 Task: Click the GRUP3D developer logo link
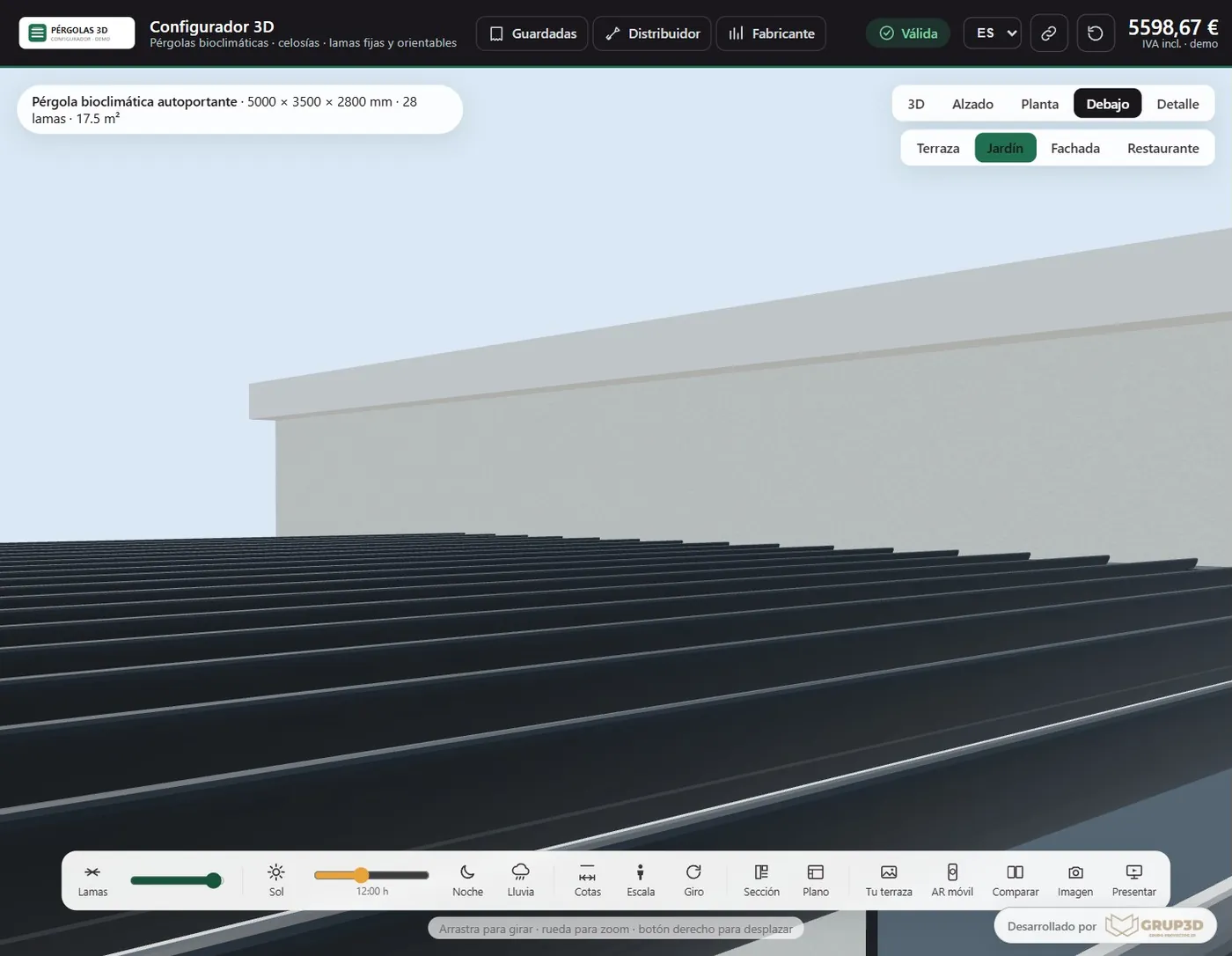(1155, 926)
